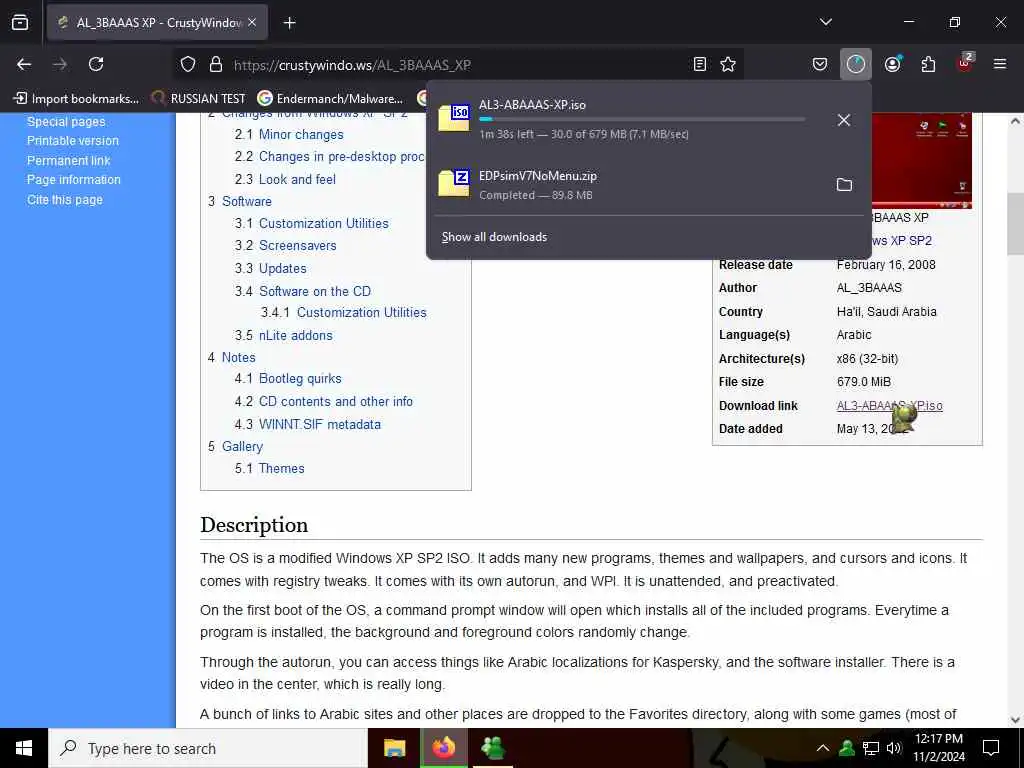Show hidden system tray icons
This screenshot has height=768, width=1024.
(x=823, y=748)
